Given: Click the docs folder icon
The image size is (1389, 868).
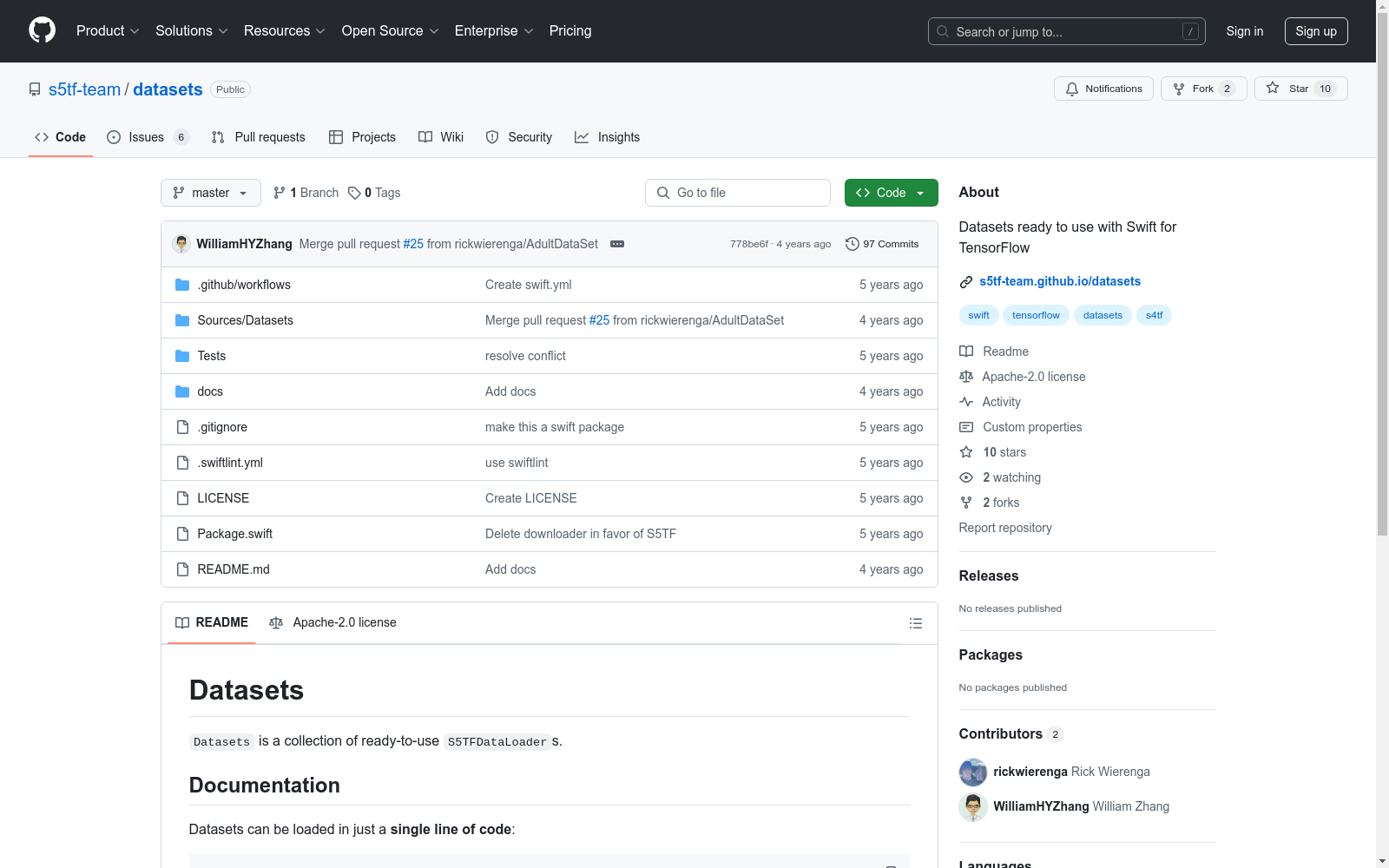Looking at the screenshot, I should pos(182,391).
